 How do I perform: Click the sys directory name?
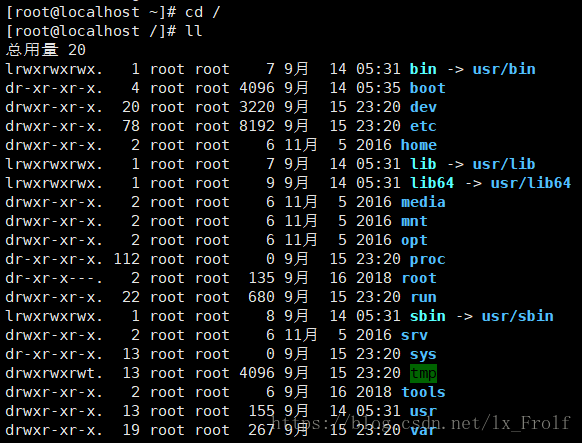[x=423, y=354]
